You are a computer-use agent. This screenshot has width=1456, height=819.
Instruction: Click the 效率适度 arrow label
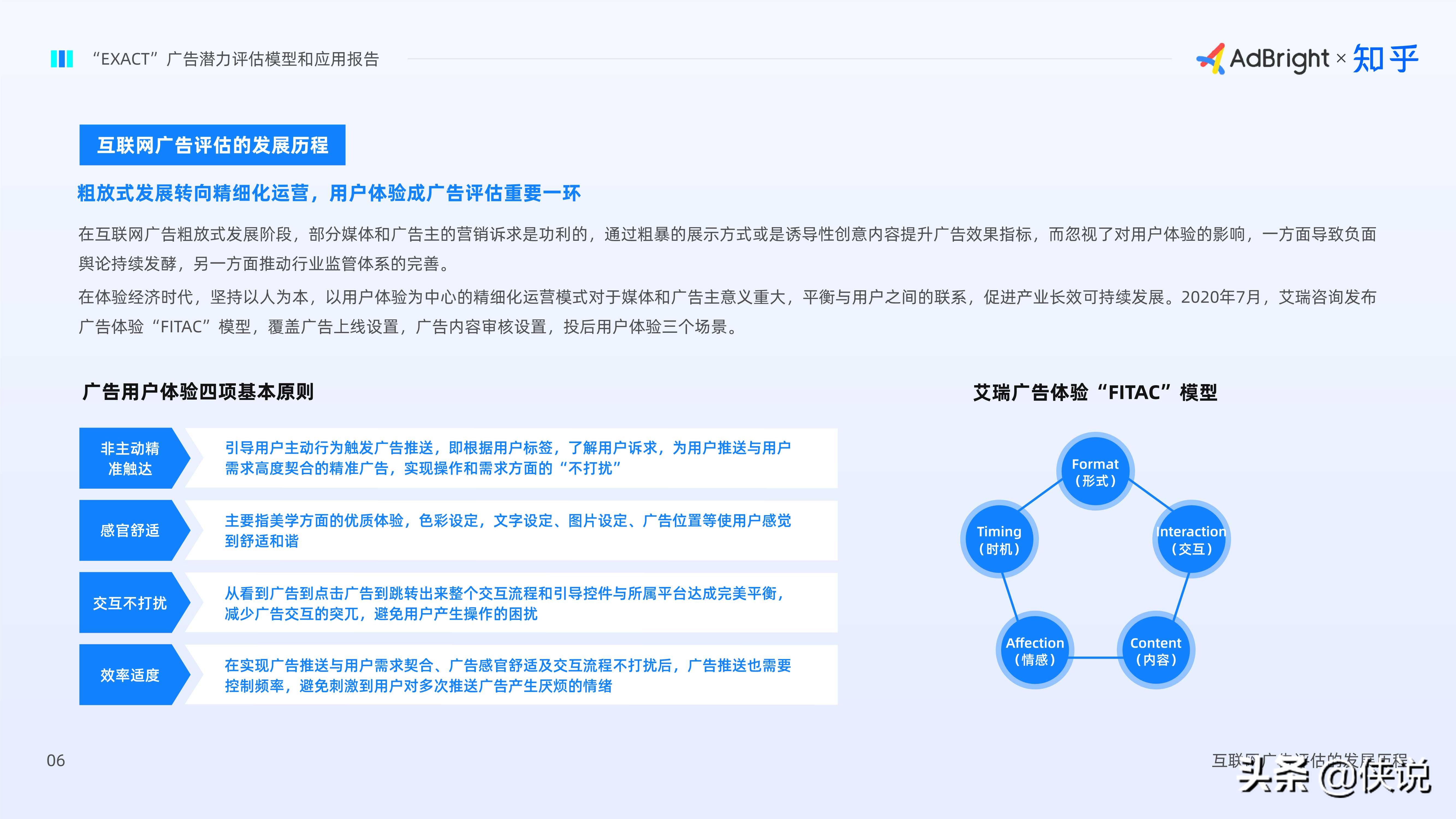point(135,674)
